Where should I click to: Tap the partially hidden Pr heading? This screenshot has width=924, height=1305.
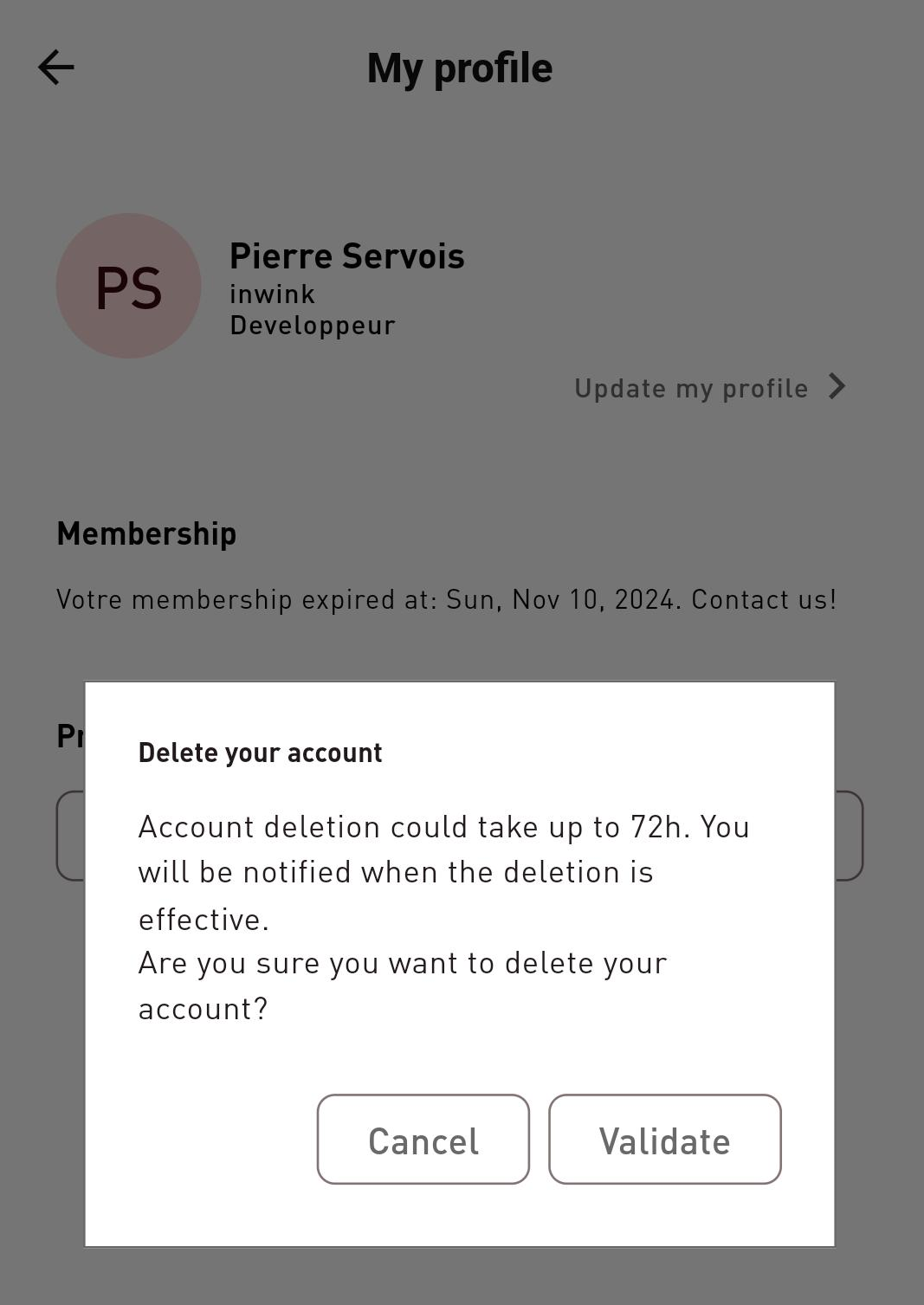click(69, 736)
